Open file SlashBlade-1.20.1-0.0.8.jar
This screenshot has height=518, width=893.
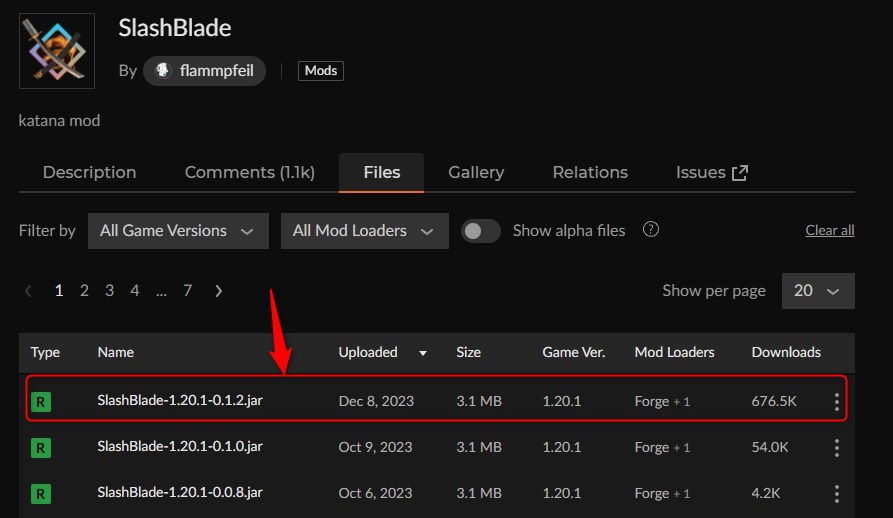(x=180, y=492)
